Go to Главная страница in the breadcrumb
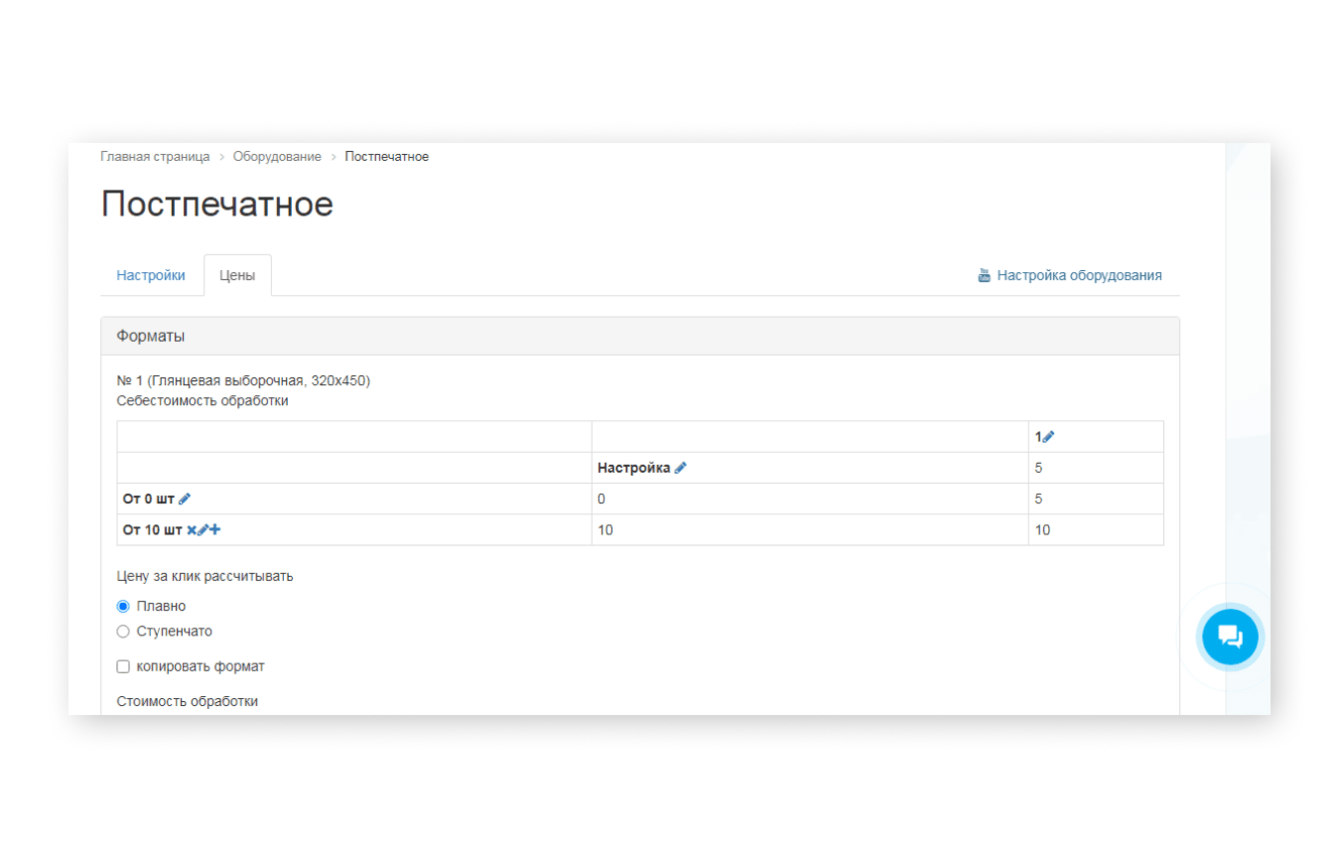1340x859 pixels. 155,157
